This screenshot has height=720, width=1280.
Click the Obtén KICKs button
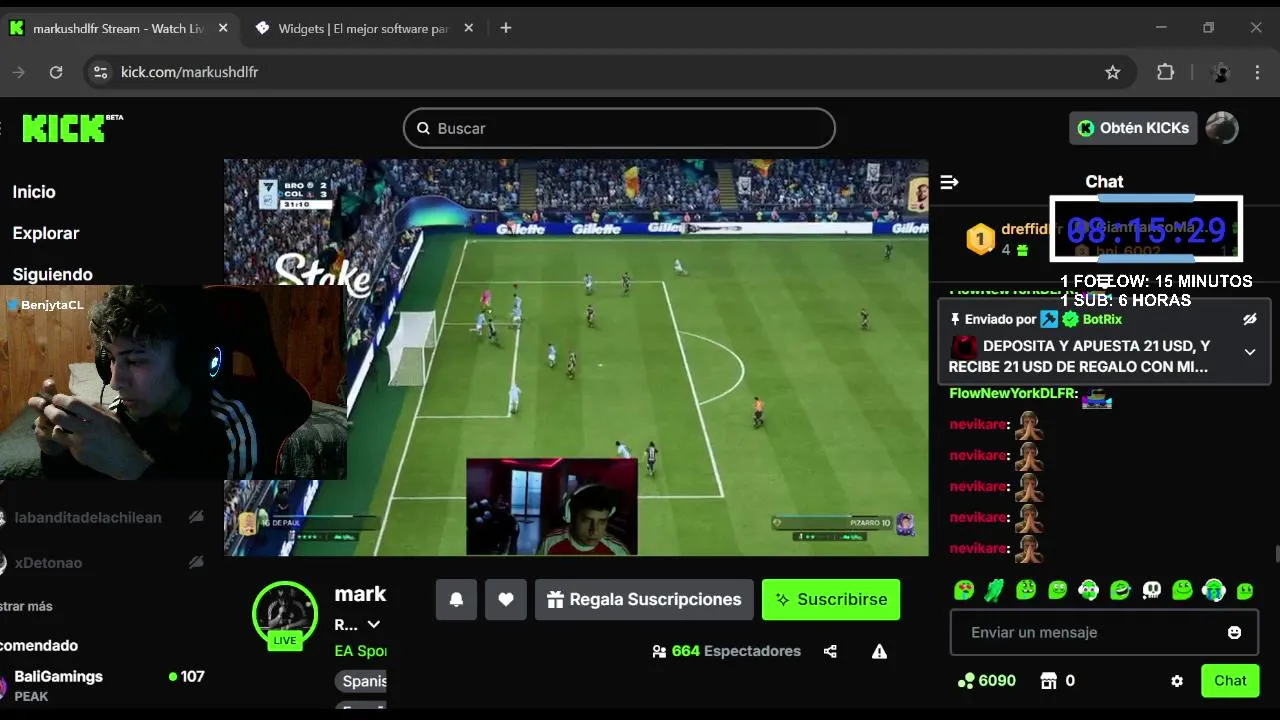(1133, 128)
